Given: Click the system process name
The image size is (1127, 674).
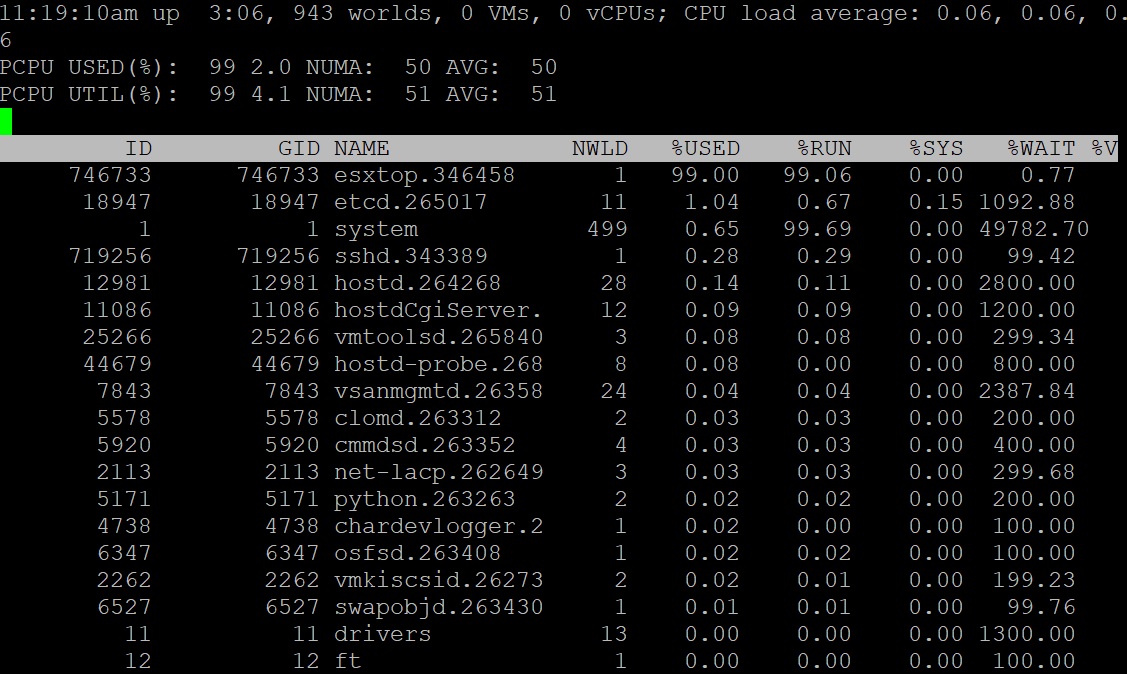Looking at the screenshot, I should click(x=375, y=230).
